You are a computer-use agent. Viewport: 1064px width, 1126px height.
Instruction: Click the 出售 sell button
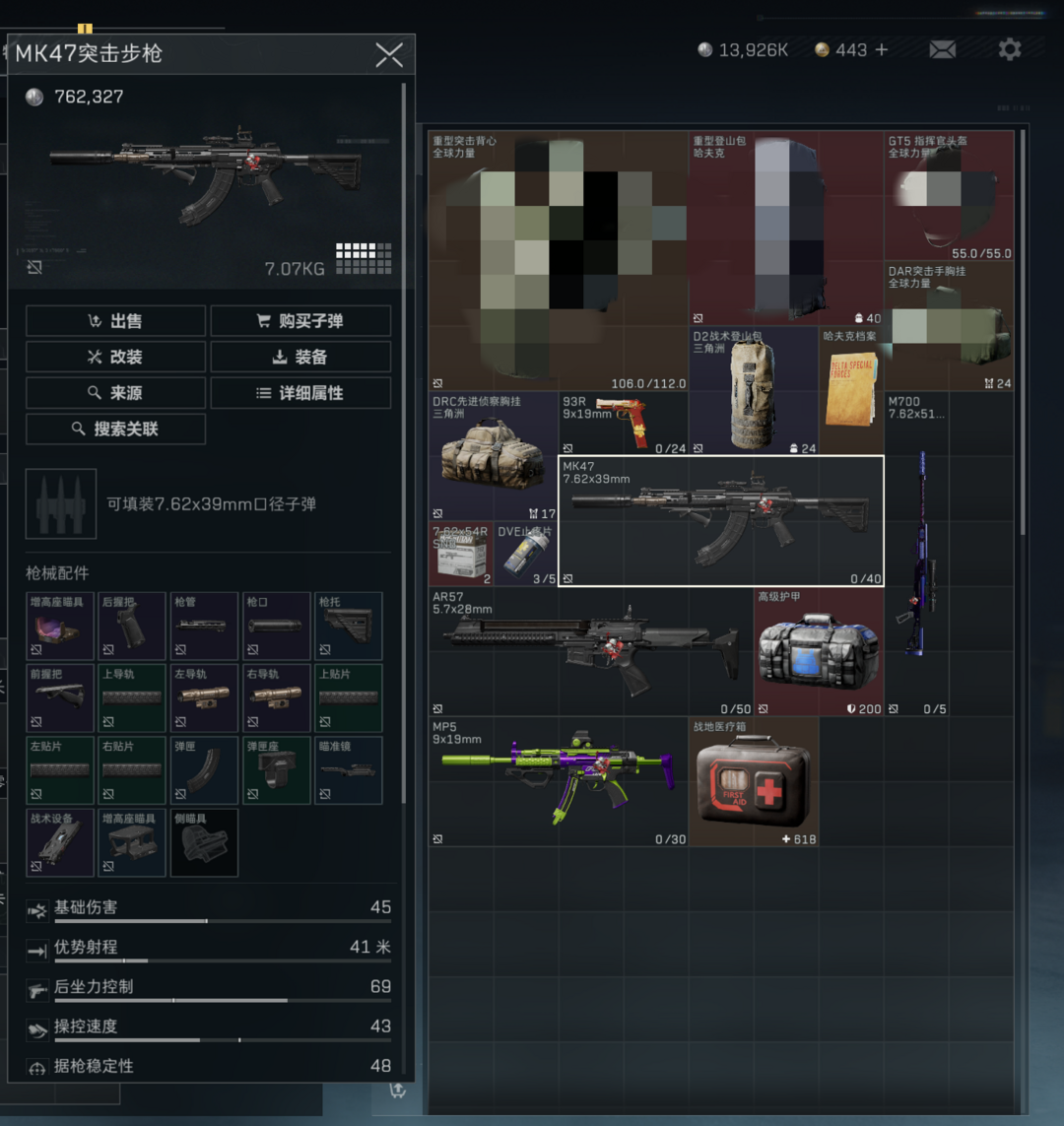point(115,321)
